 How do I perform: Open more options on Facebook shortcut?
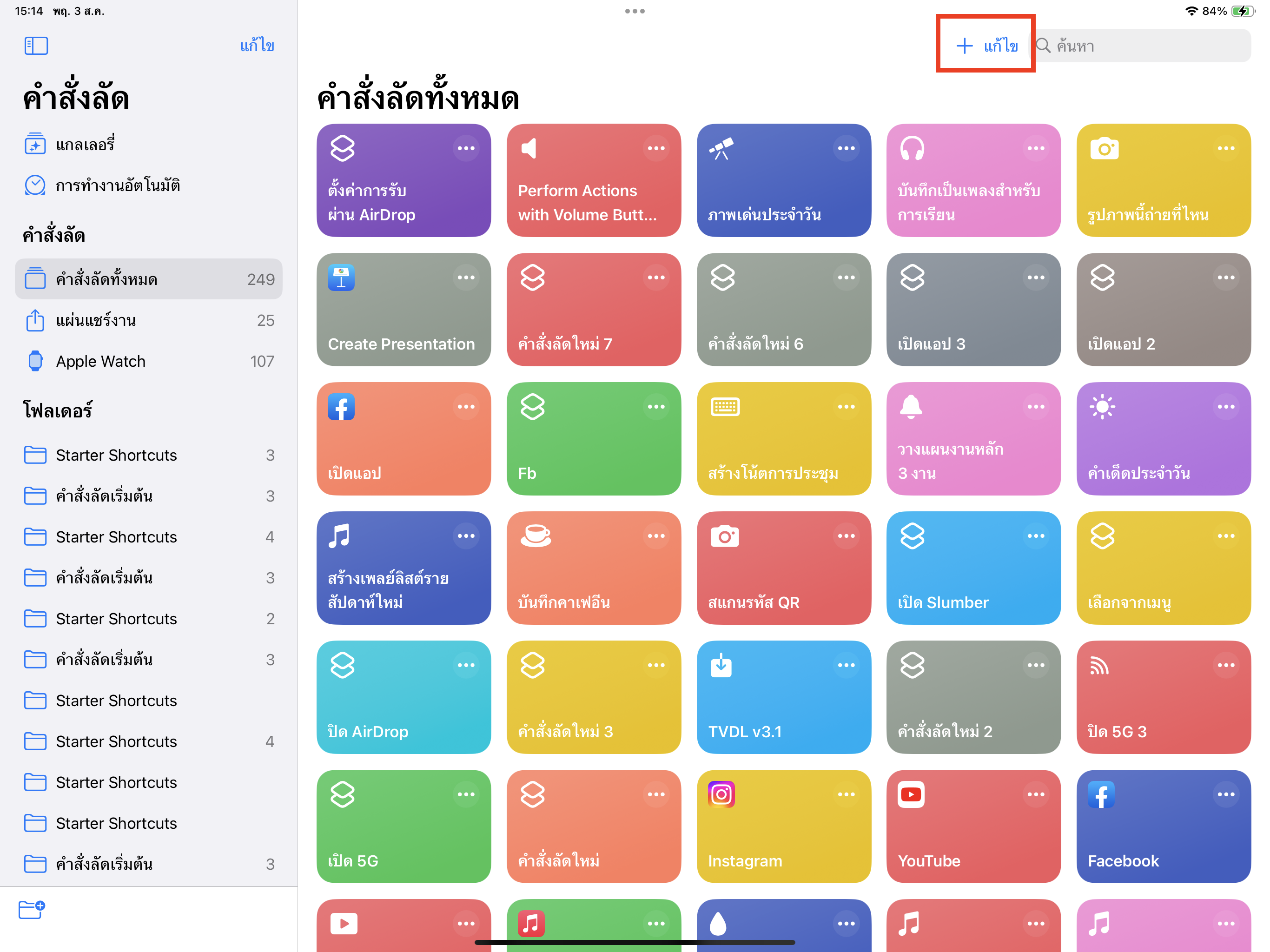(1225, 794)
